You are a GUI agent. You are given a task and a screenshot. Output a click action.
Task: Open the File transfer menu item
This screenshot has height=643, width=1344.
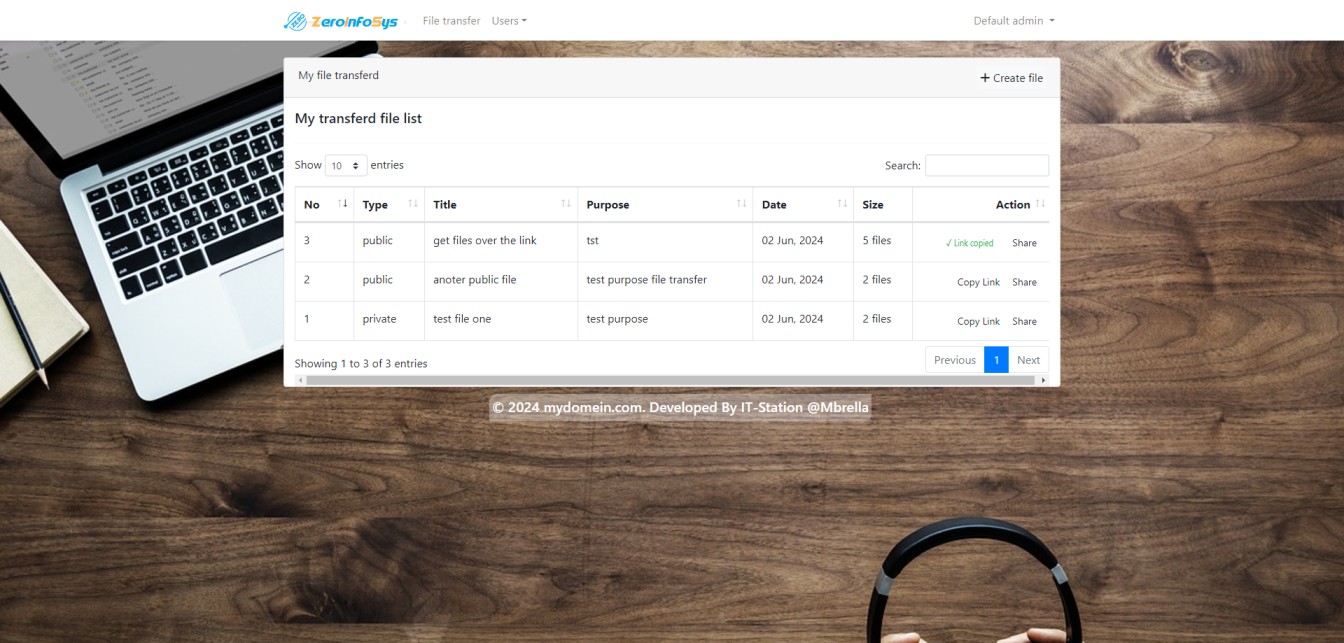click(451, 21)
